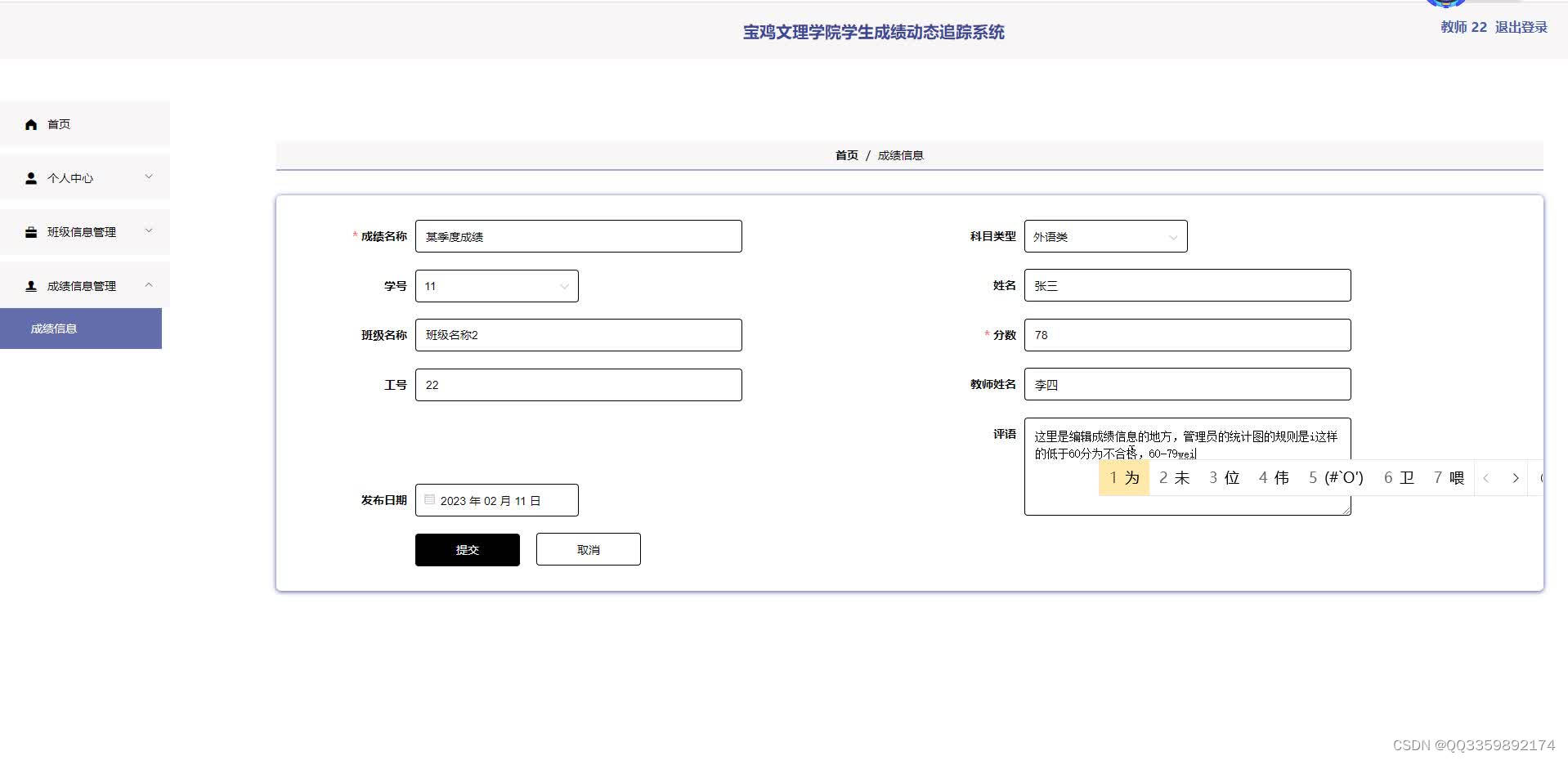The image size is (1568, 760).
Task: Click the 教师姓名 input containing 李四
Action: 1187,384
